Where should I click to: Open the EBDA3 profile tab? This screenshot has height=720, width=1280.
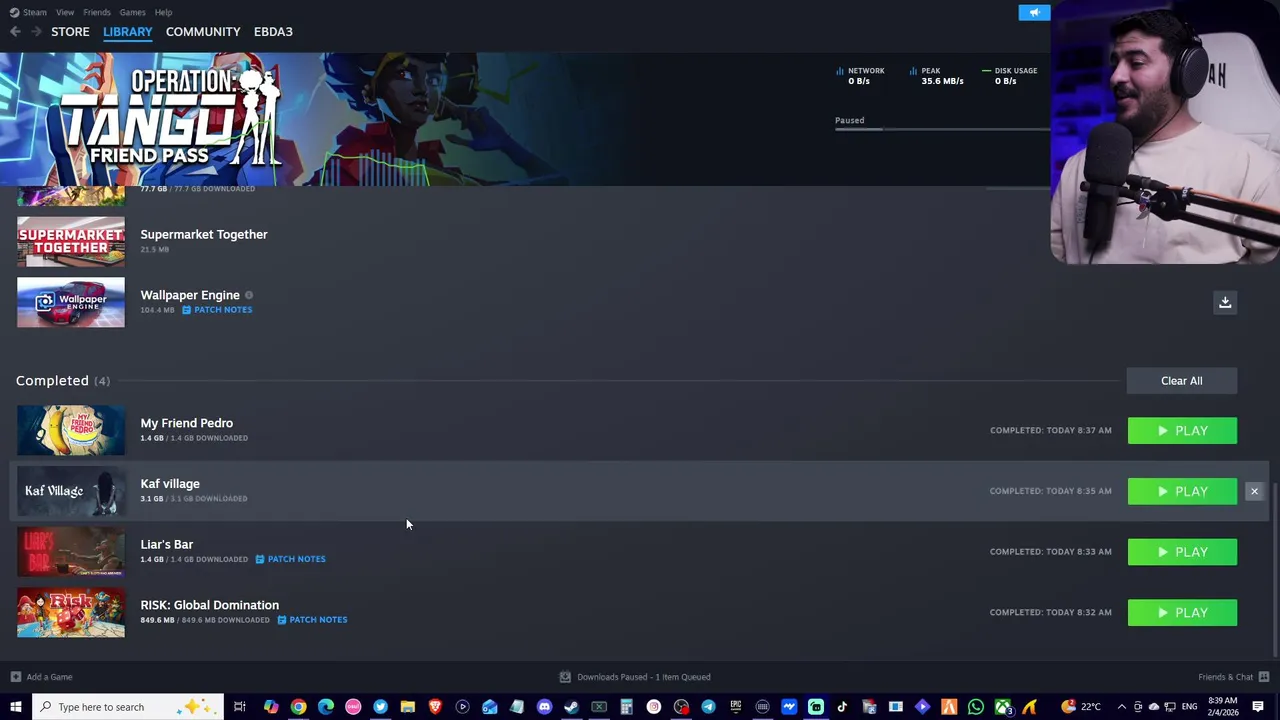tap(273, 32)
